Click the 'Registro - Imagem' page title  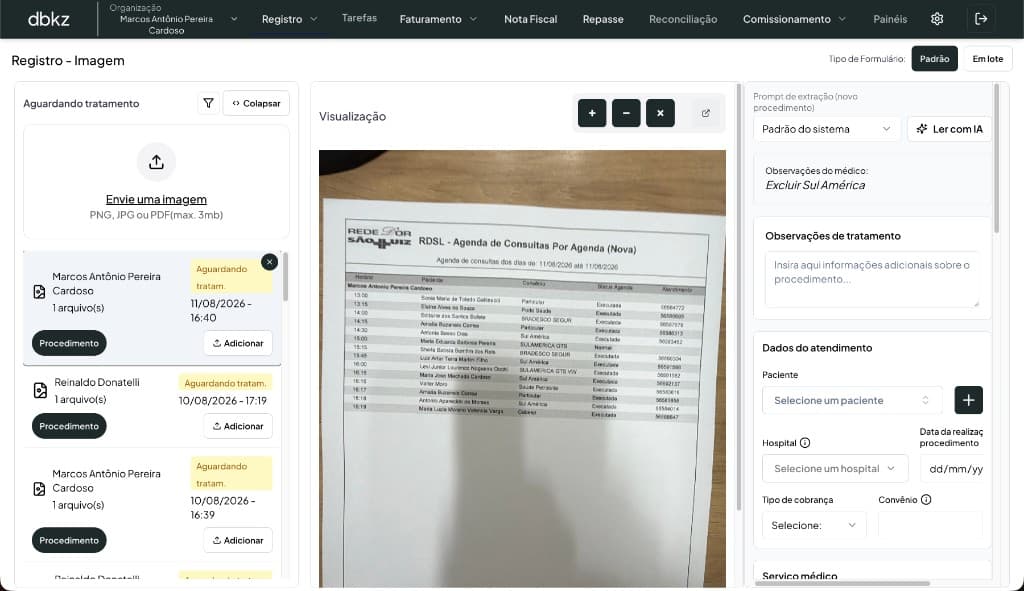(x=68, y=60)
